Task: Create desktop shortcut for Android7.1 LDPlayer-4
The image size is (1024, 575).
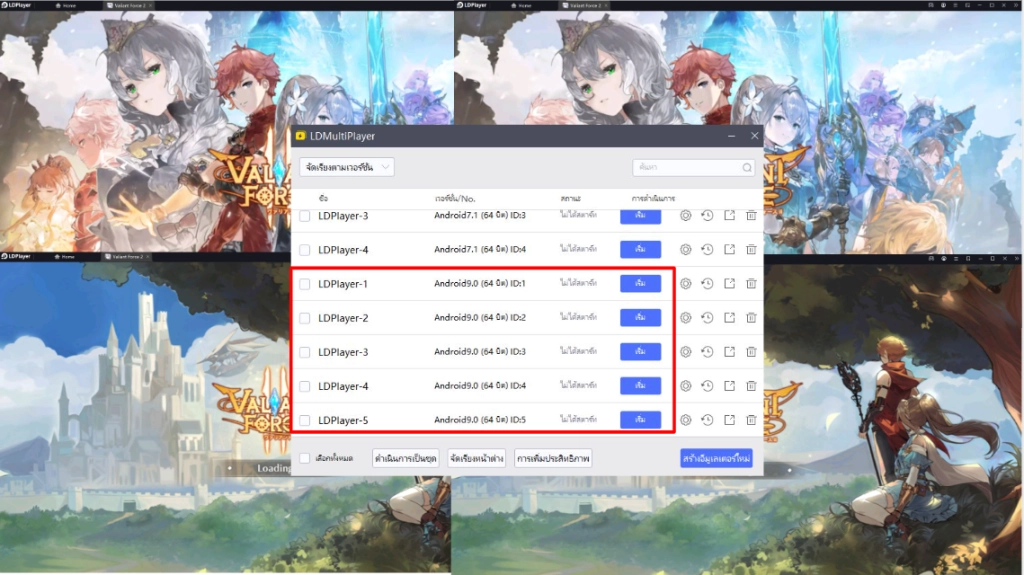Action: coord(729,249)
